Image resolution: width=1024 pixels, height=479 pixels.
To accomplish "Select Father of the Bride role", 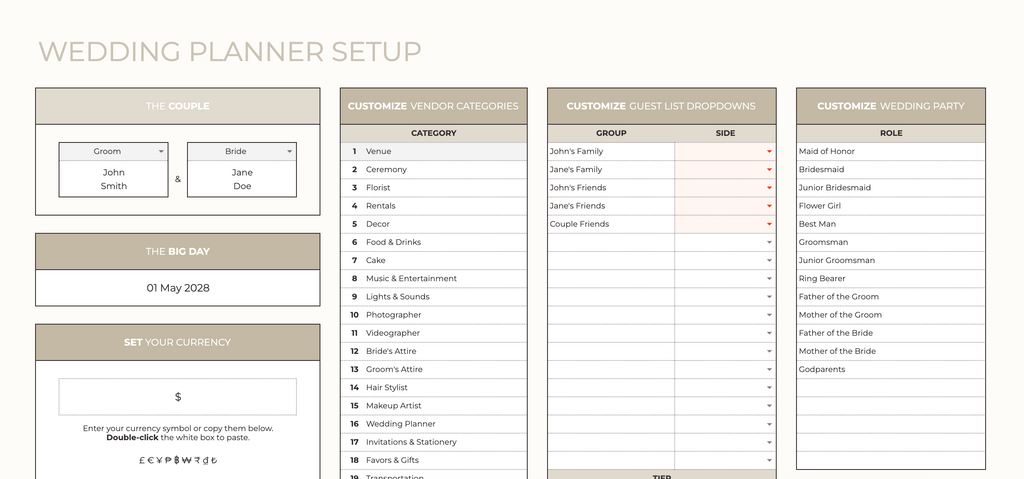I will 891,333.
